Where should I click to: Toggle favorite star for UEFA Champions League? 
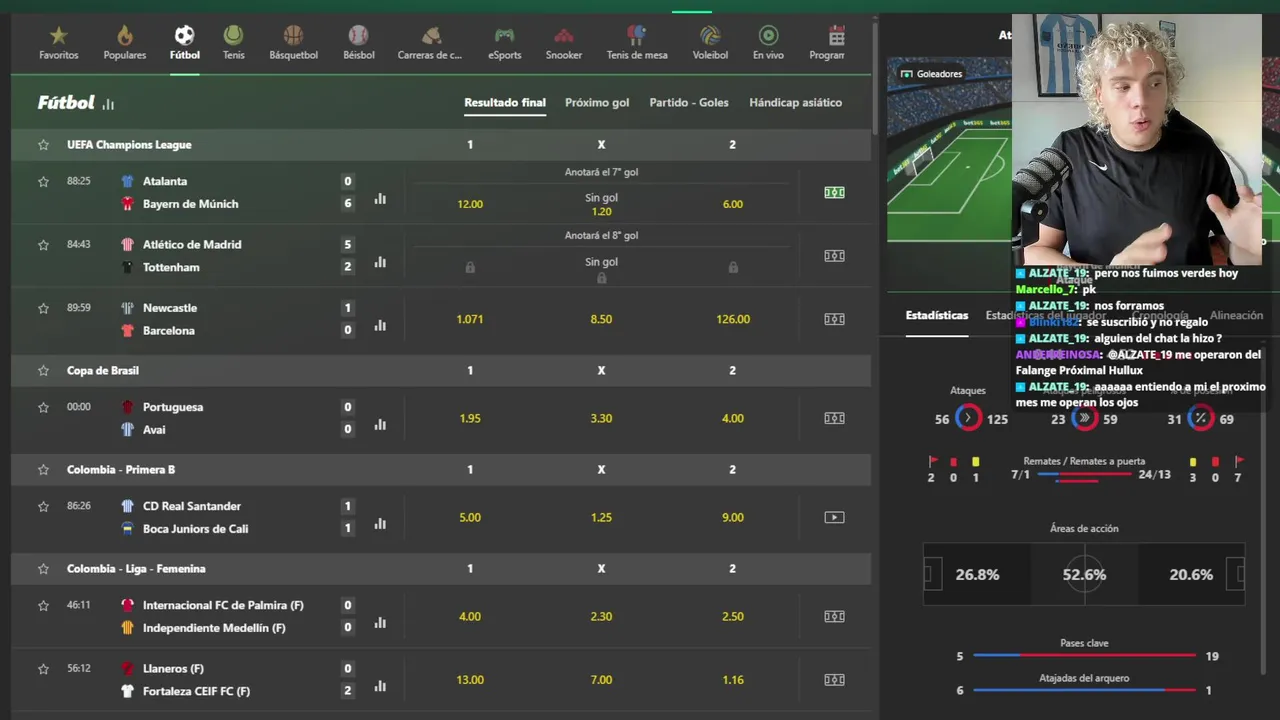(x=43, y=145)
